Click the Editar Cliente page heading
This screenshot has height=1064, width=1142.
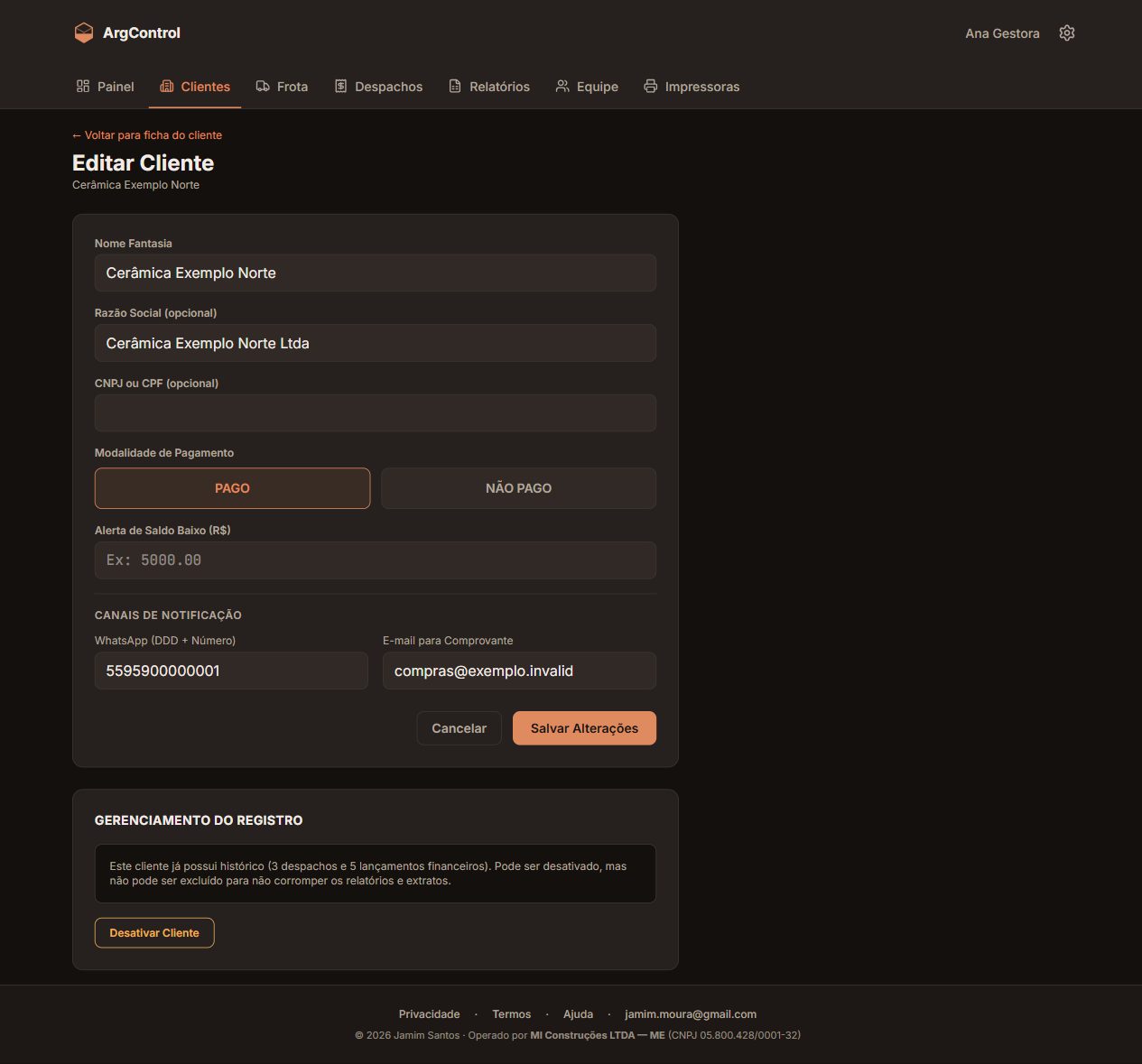[144, 163]
